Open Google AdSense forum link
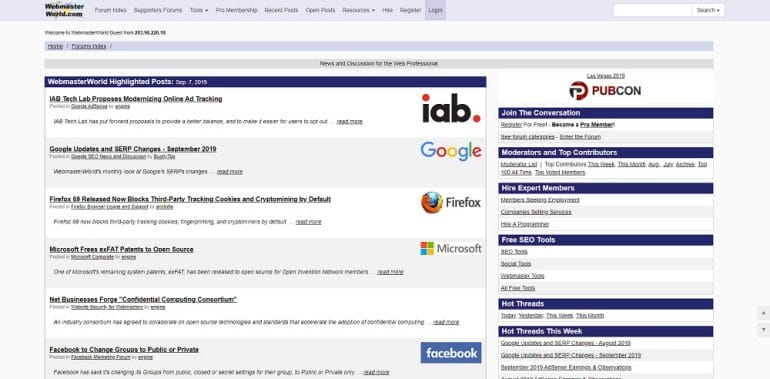Viewport: 770px width, 379px height. click(89, 106)
